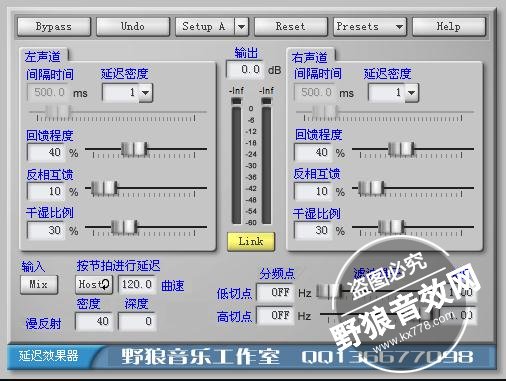Toggle the Mix input button
Image resolution: width=506 pixels, height=381 pixels.
pos(39,284)
